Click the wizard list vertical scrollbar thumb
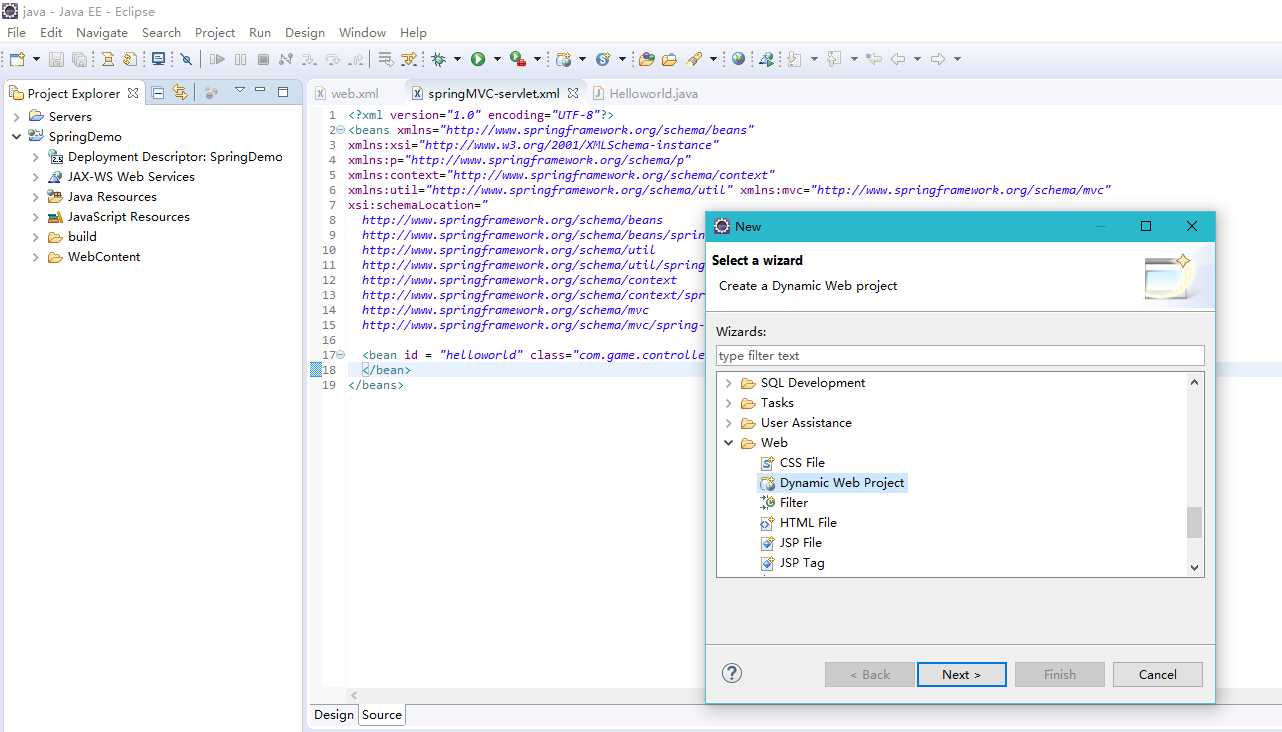The height and width of the screenshot is (732, 1282). click(1194, 522)
